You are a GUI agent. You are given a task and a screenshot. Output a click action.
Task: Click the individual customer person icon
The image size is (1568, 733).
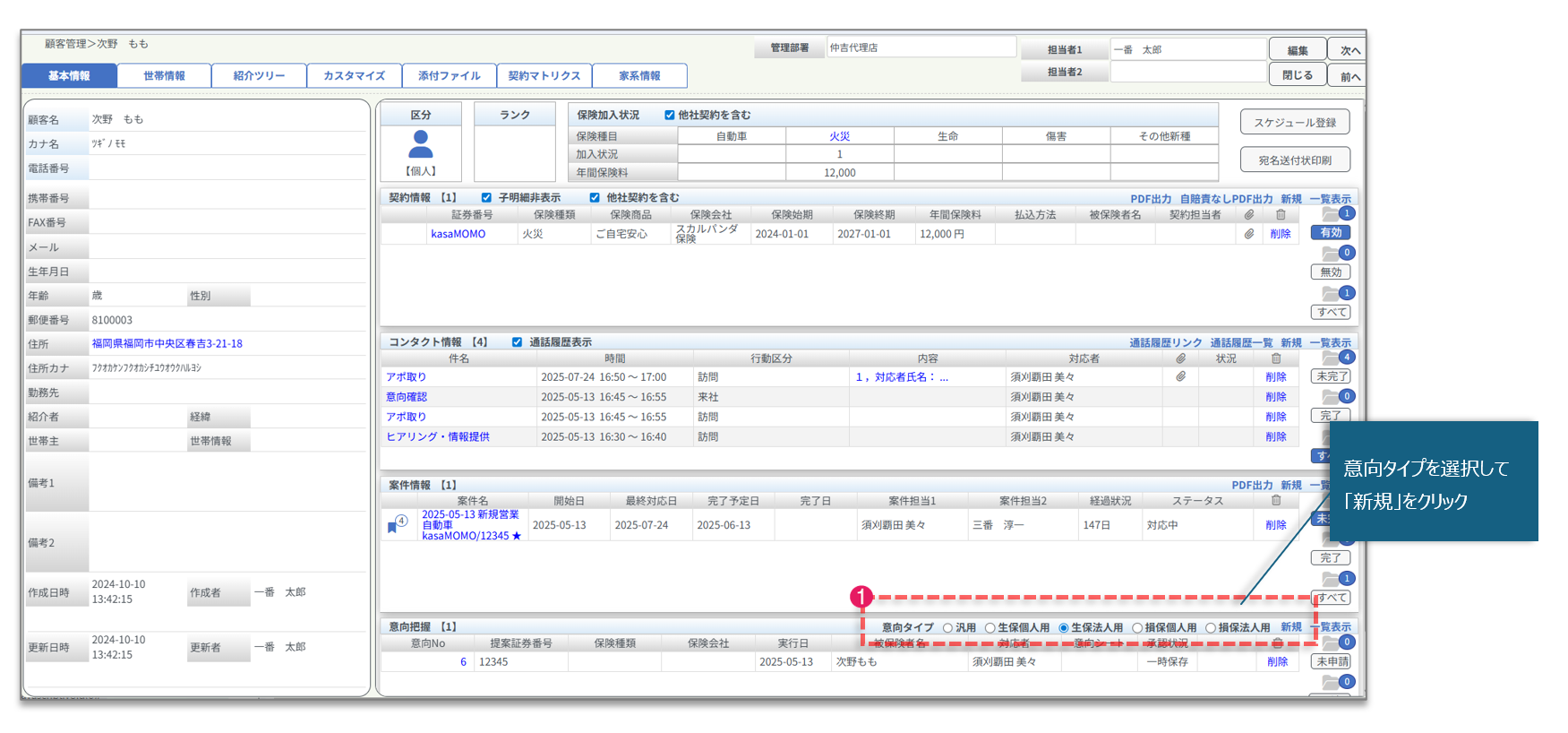point(420,144)
